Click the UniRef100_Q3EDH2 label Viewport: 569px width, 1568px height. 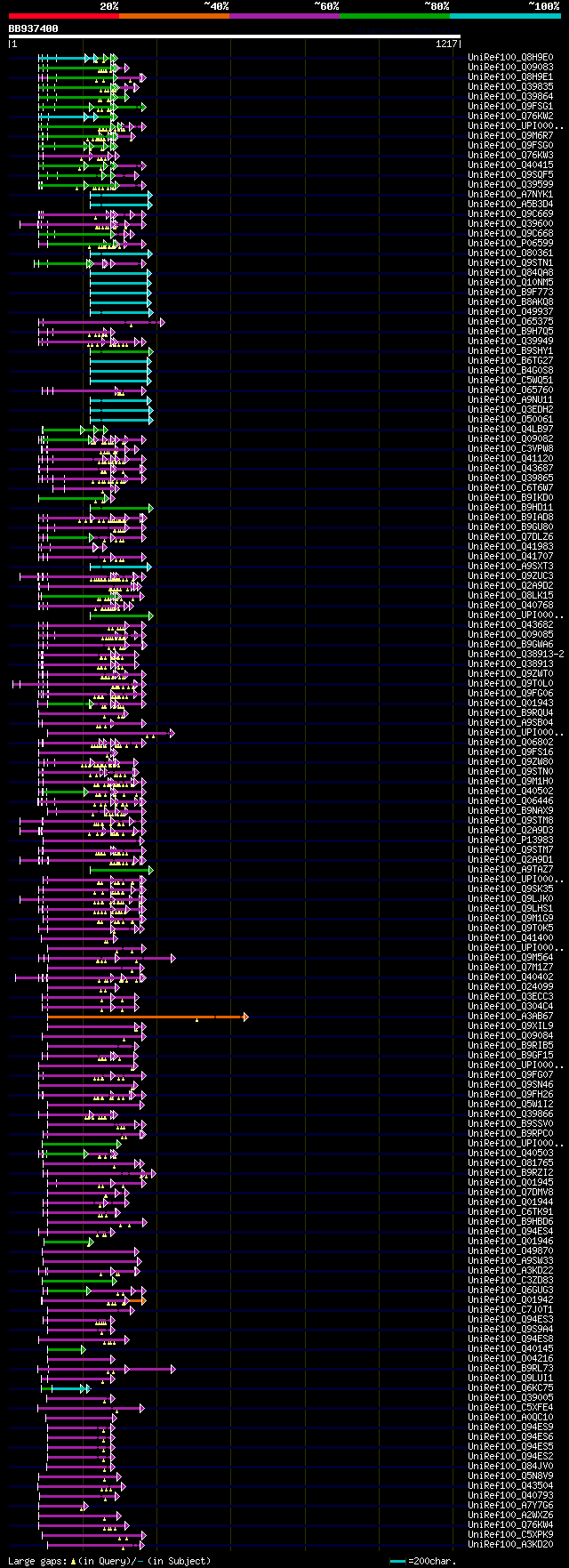click(x=510, y=410)
